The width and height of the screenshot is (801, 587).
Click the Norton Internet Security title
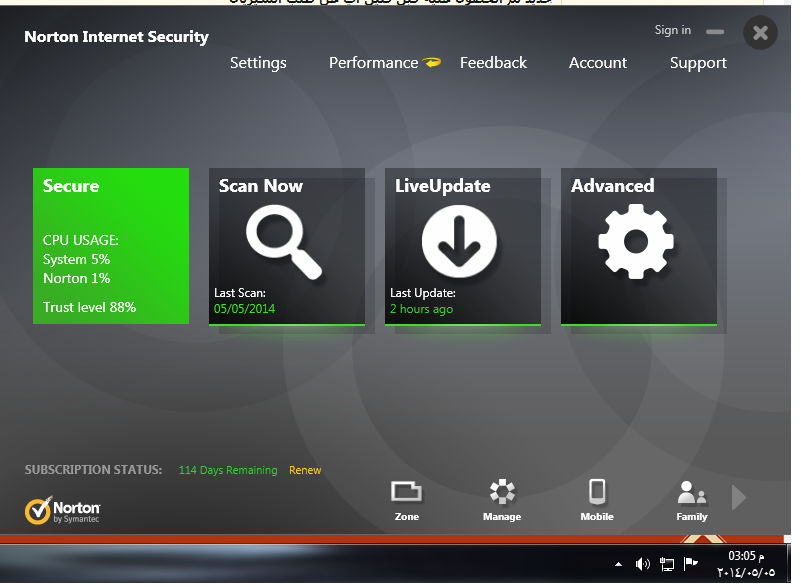pyautogui.click(x=116, y=37)
